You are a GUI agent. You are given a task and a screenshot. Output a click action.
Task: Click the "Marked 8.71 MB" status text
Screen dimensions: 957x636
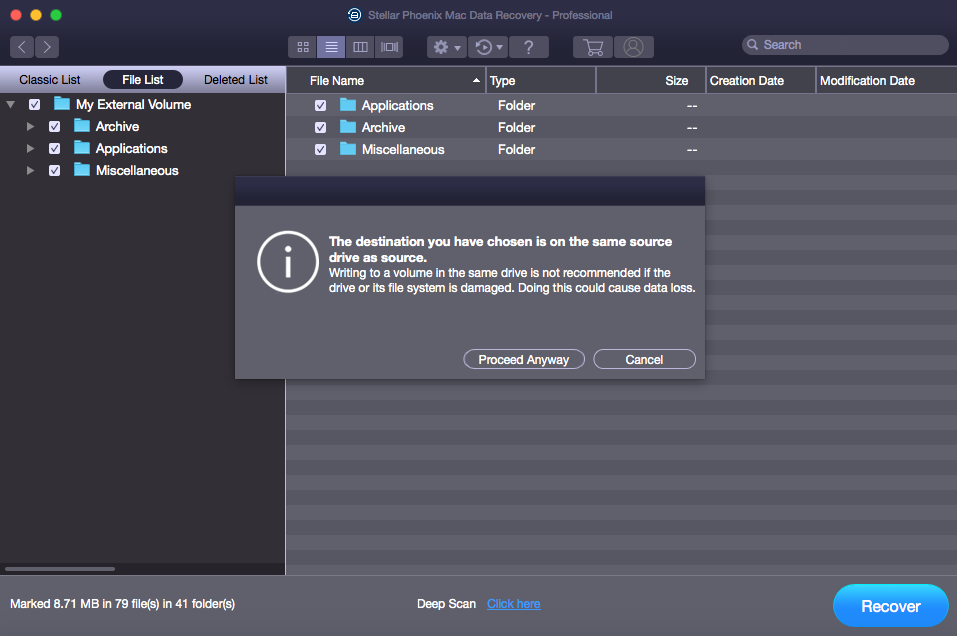pyautogui.click(x=122, y=604)
